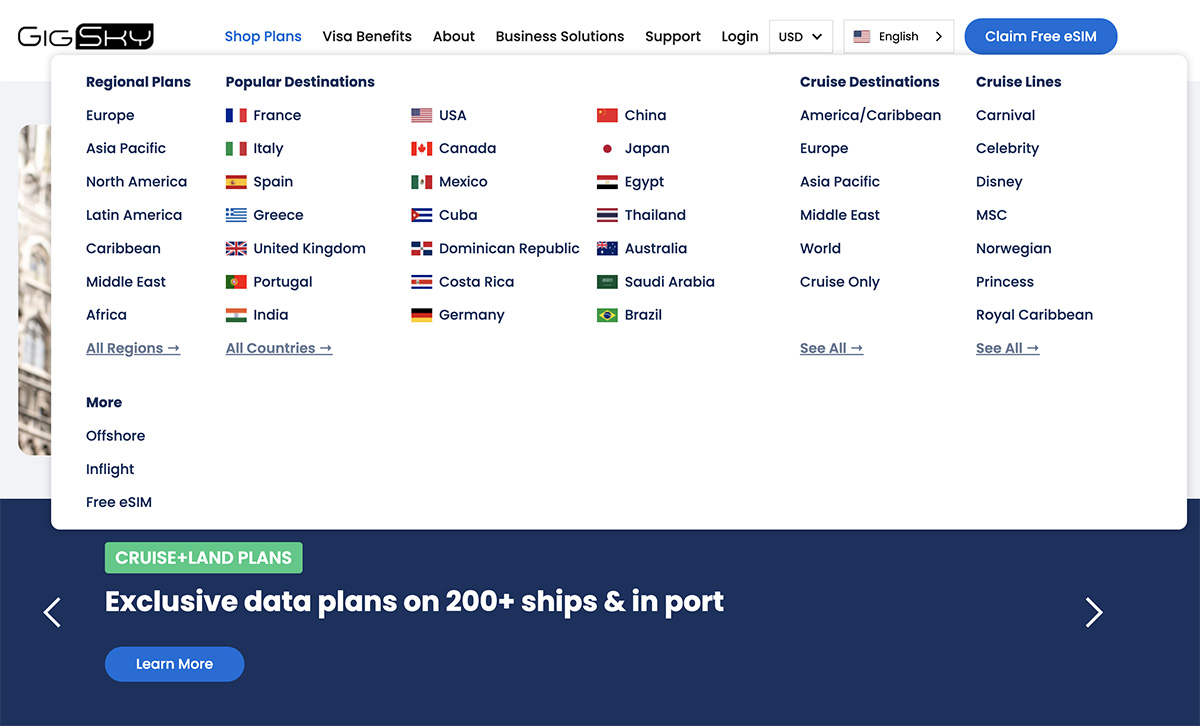Click the Dominican Republic flag icon
Viewport: 1200px width, 726px height.
(422, 248)
